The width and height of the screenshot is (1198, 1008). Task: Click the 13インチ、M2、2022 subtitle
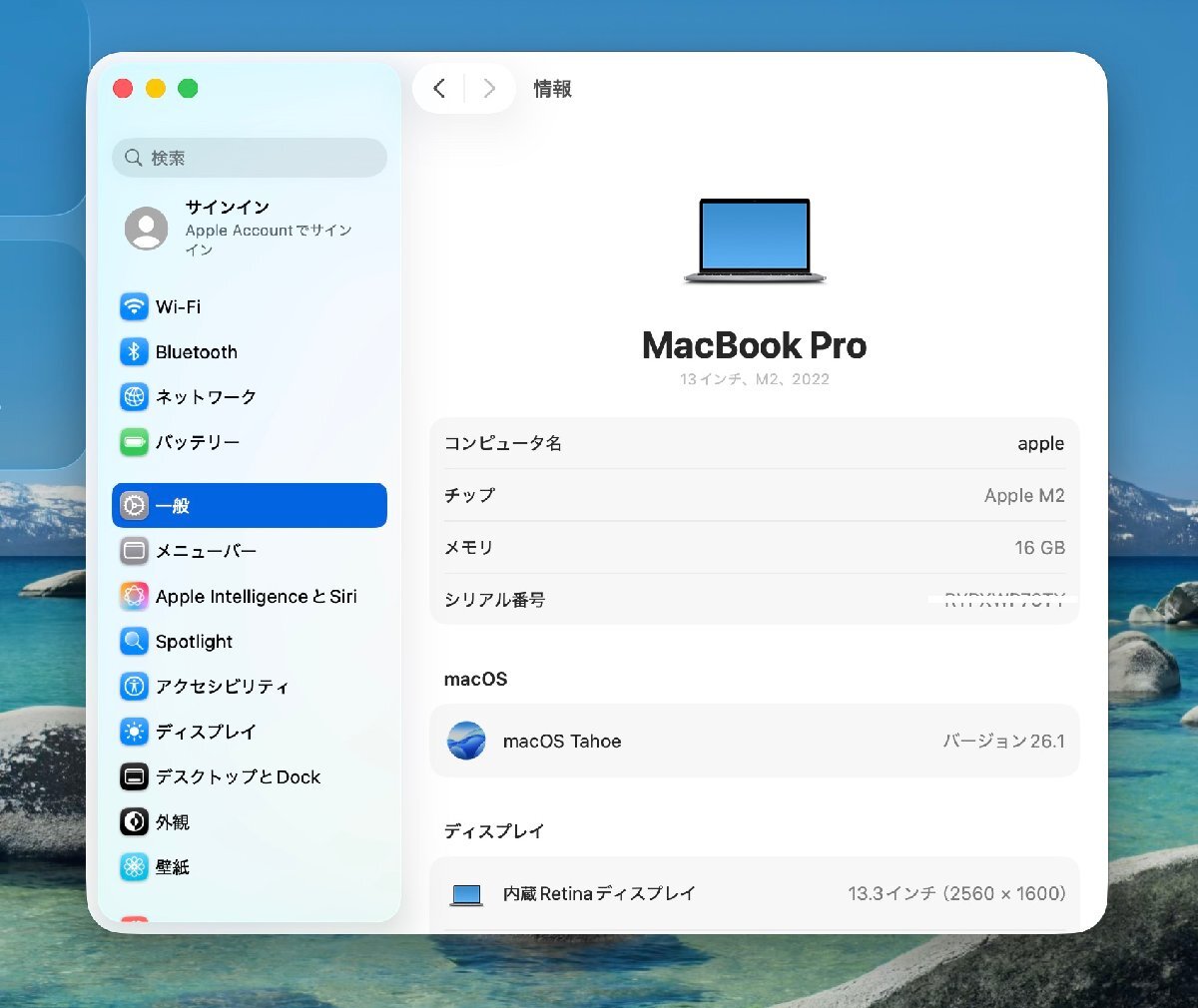click(x=755, y=379)
